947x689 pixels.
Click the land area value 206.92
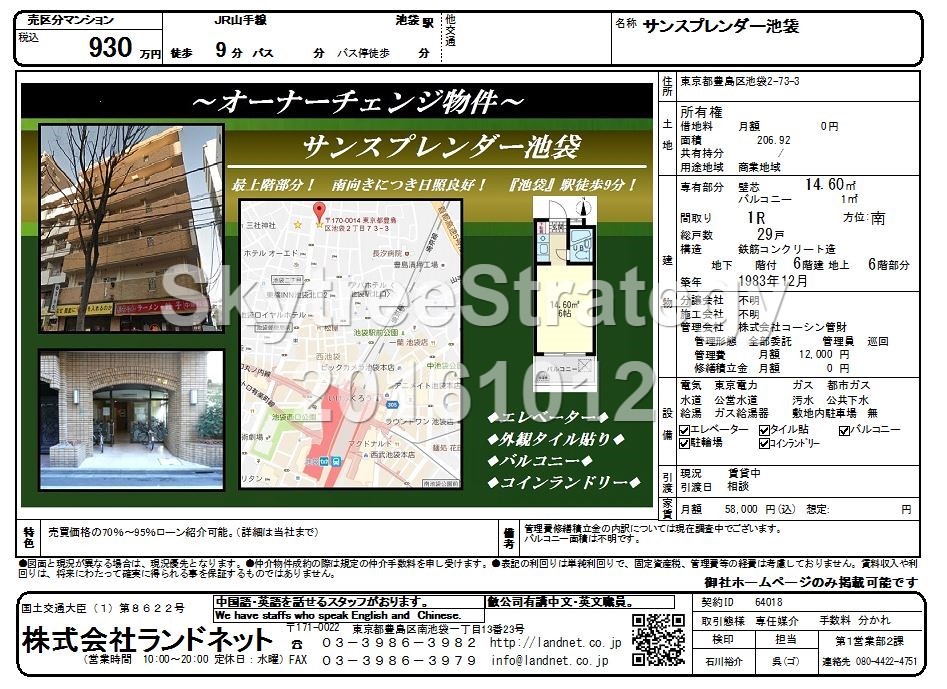[x=774, y=140]
